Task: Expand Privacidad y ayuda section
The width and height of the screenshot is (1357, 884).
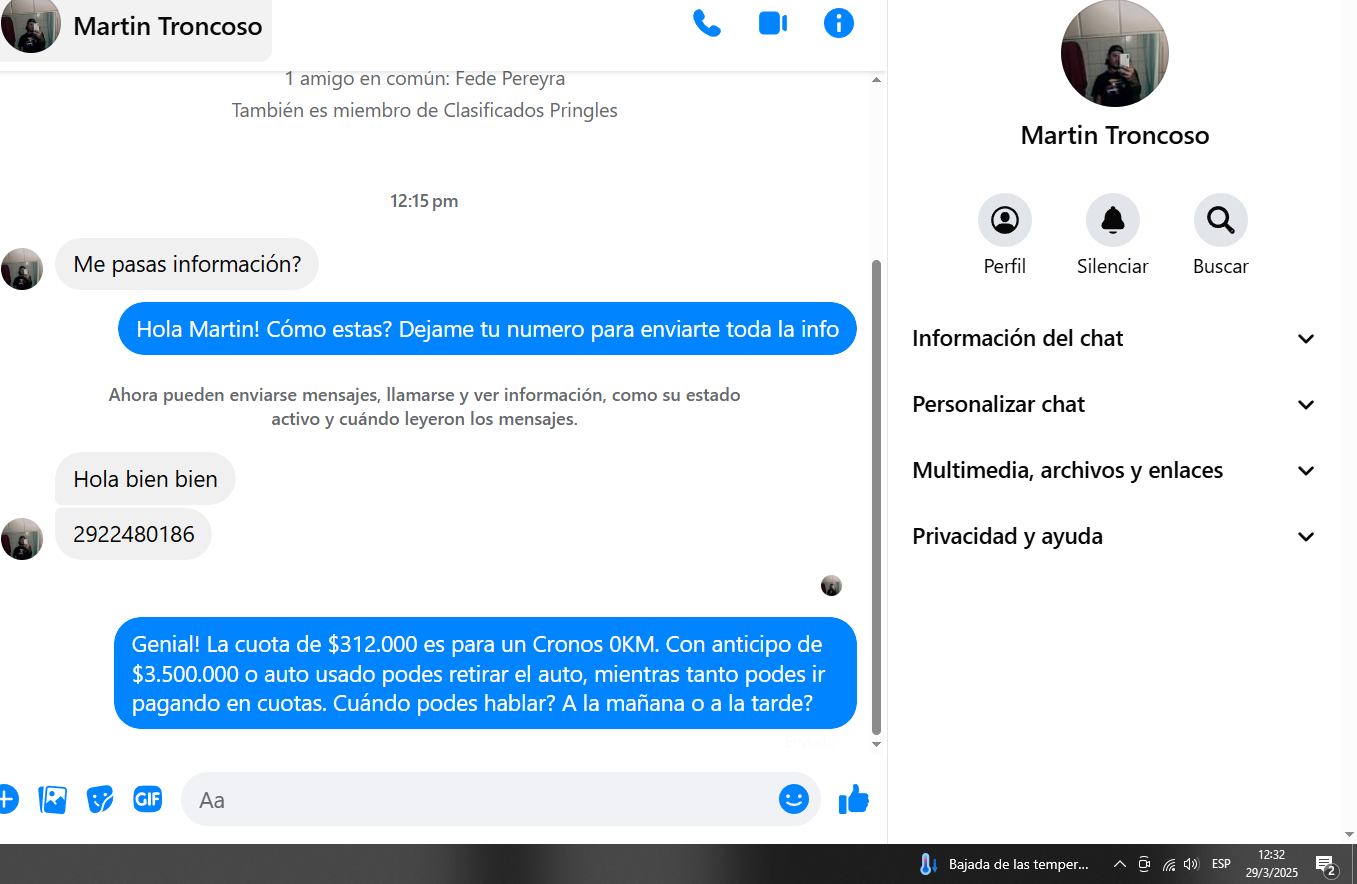Action: tap(1114, 536)
